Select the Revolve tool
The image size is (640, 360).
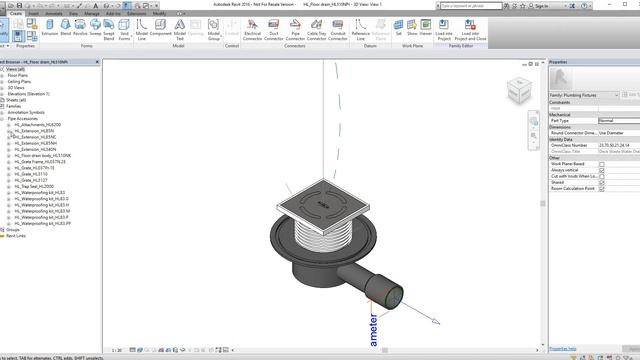(x=80, y=28)
